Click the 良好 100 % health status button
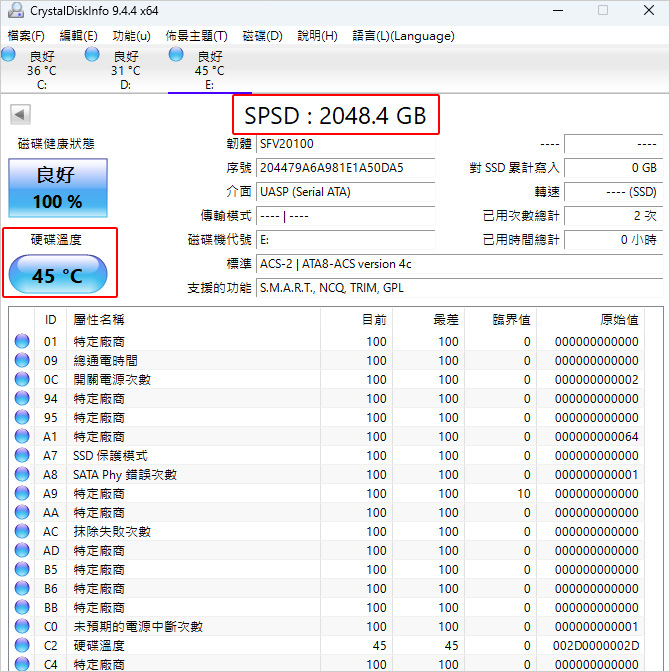This screenshot has height=672, width=670. (x=58, y=188)
